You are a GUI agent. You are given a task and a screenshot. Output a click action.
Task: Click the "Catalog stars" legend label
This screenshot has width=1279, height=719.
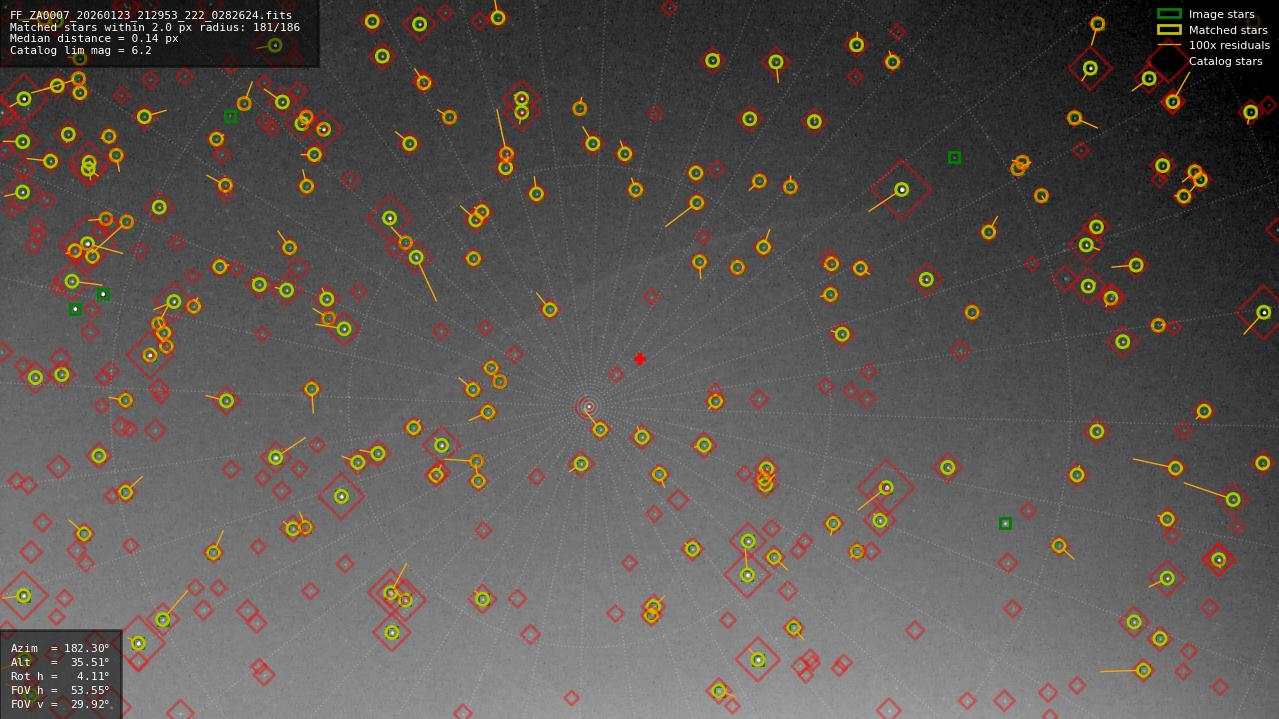pos(1225,62)
